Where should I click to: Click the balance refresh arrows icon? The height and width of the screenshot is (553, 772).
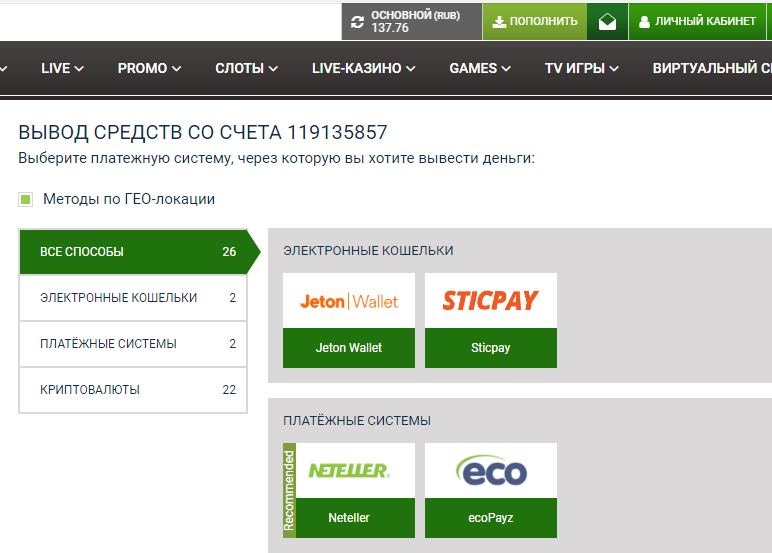tap(357, 22)
